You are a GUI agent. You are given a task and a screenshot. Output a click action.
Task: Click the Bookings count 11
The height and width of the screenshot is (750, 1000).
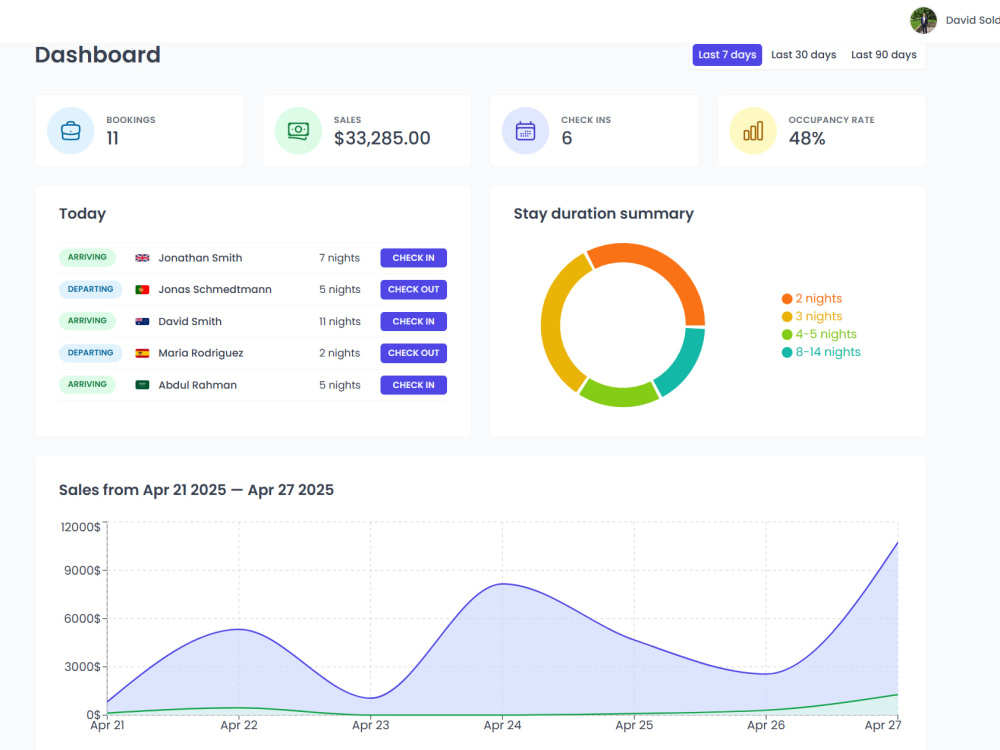click(112, 138)
